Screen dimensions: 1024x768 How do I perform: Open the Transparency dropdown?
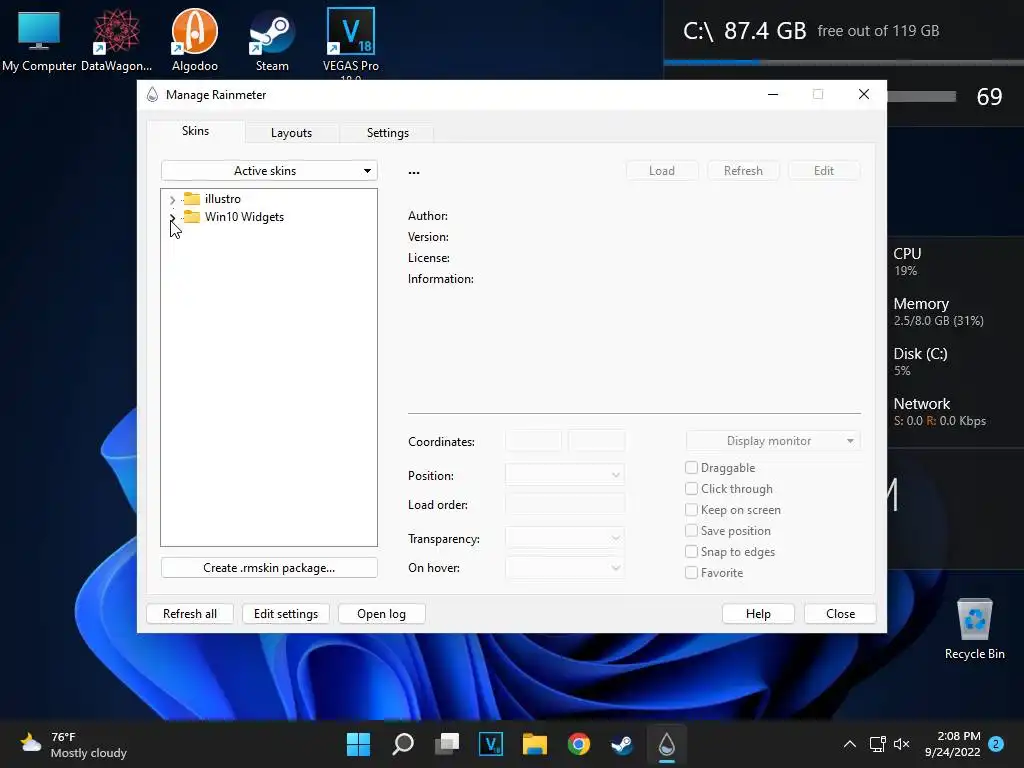(x=565, y=538)
